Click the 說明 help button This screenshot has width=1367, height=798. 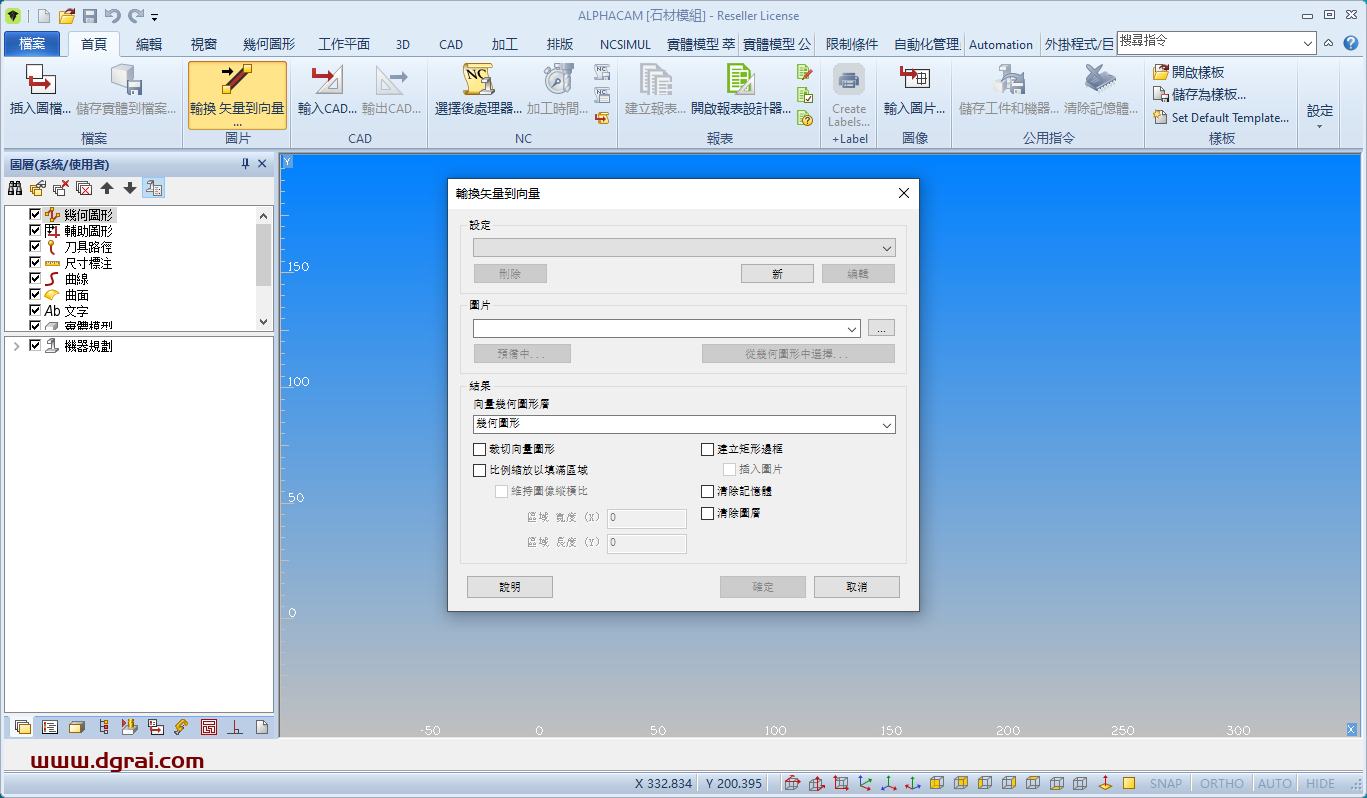pyautogui.click(x=510, y=587)
